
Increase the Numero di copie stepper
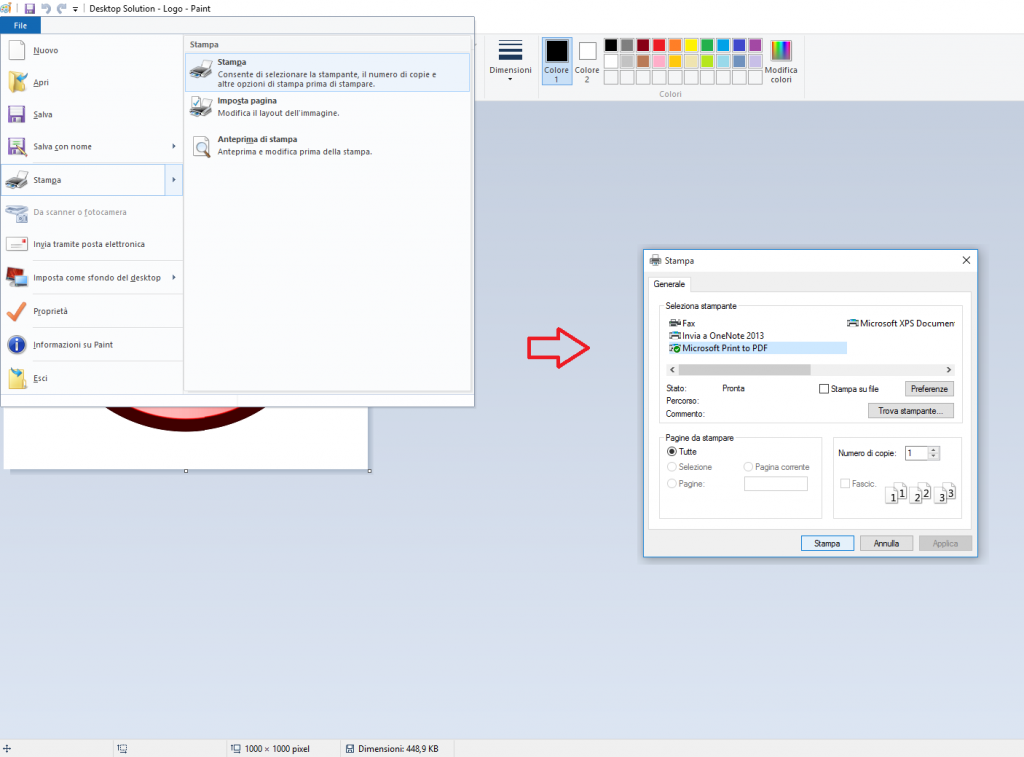(x=934, y=450)
